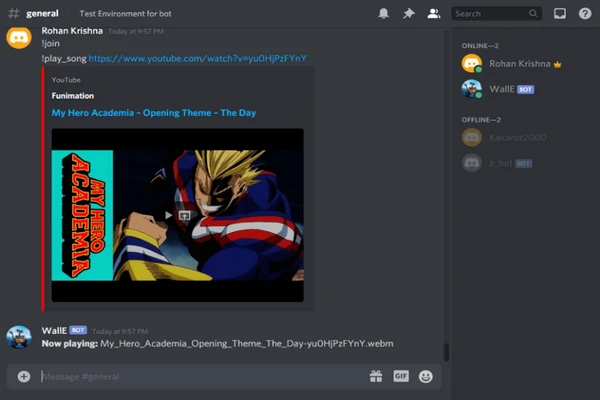The image size is (600, 400).
Task: Click Kakarot2000's avatar
Action: [x=471, y=137]
